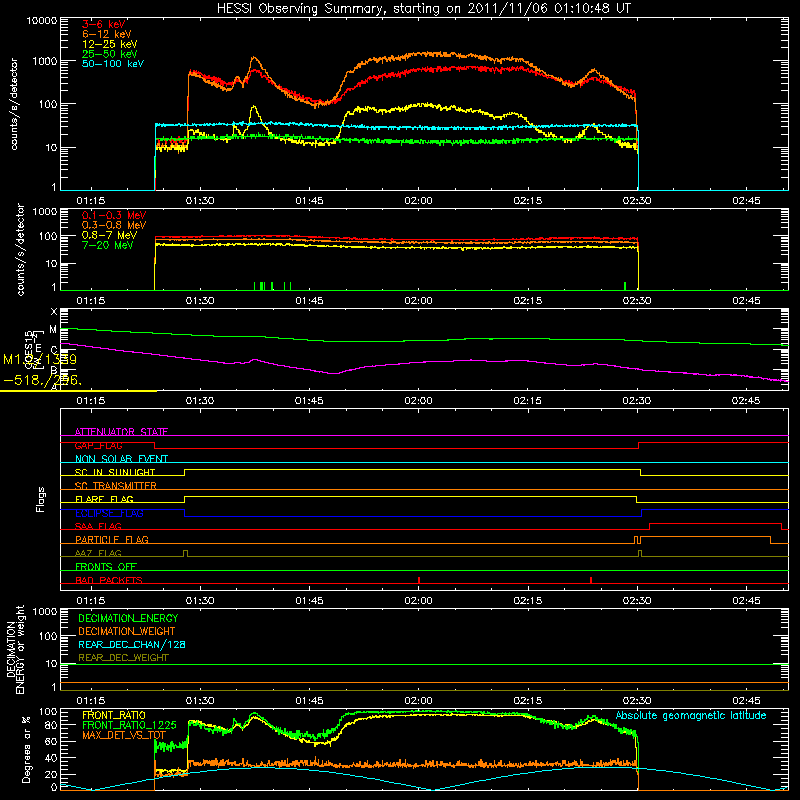Click the ECLIPSE_FLAG label
Screen dimensions: 800x800
pyautogui.click(x=109, y=513)
